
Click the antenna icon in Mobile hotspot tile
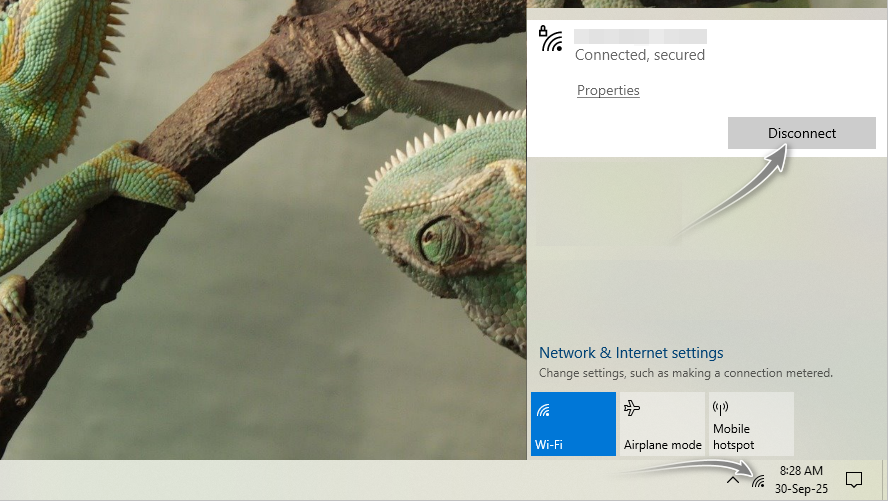point(720,408)
